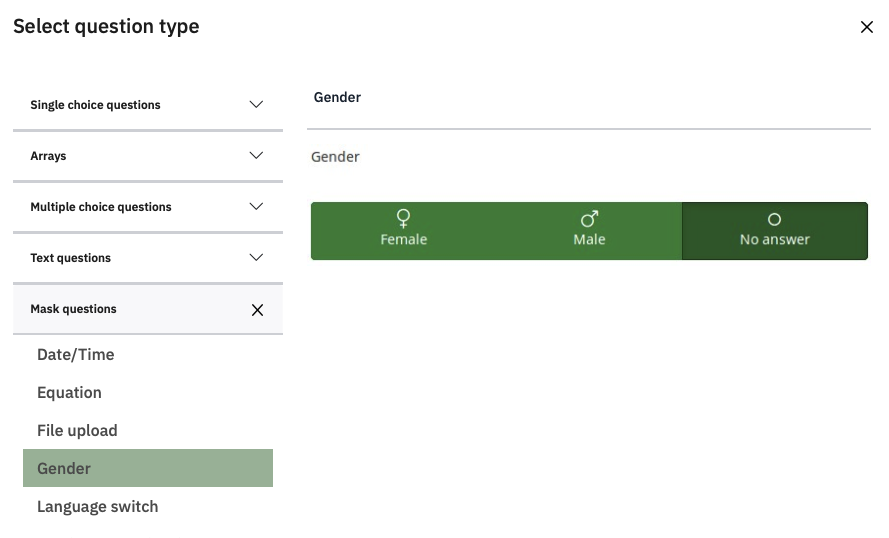
Task: Select Equation question type
Action: coord(69,392)
